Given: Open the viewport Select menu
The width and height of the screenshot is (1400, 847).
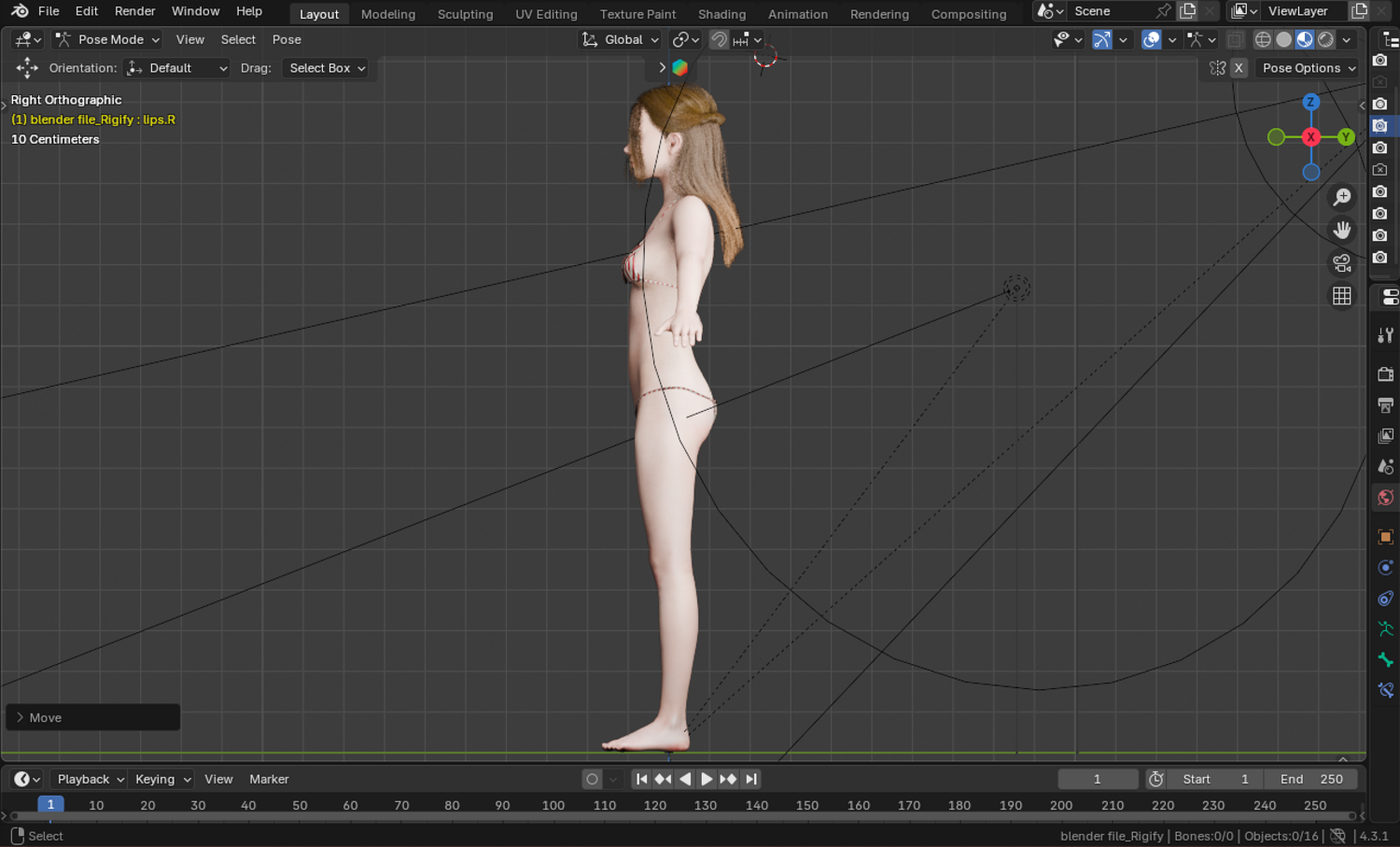Looking at the screenshot, I should coord(238,39).
